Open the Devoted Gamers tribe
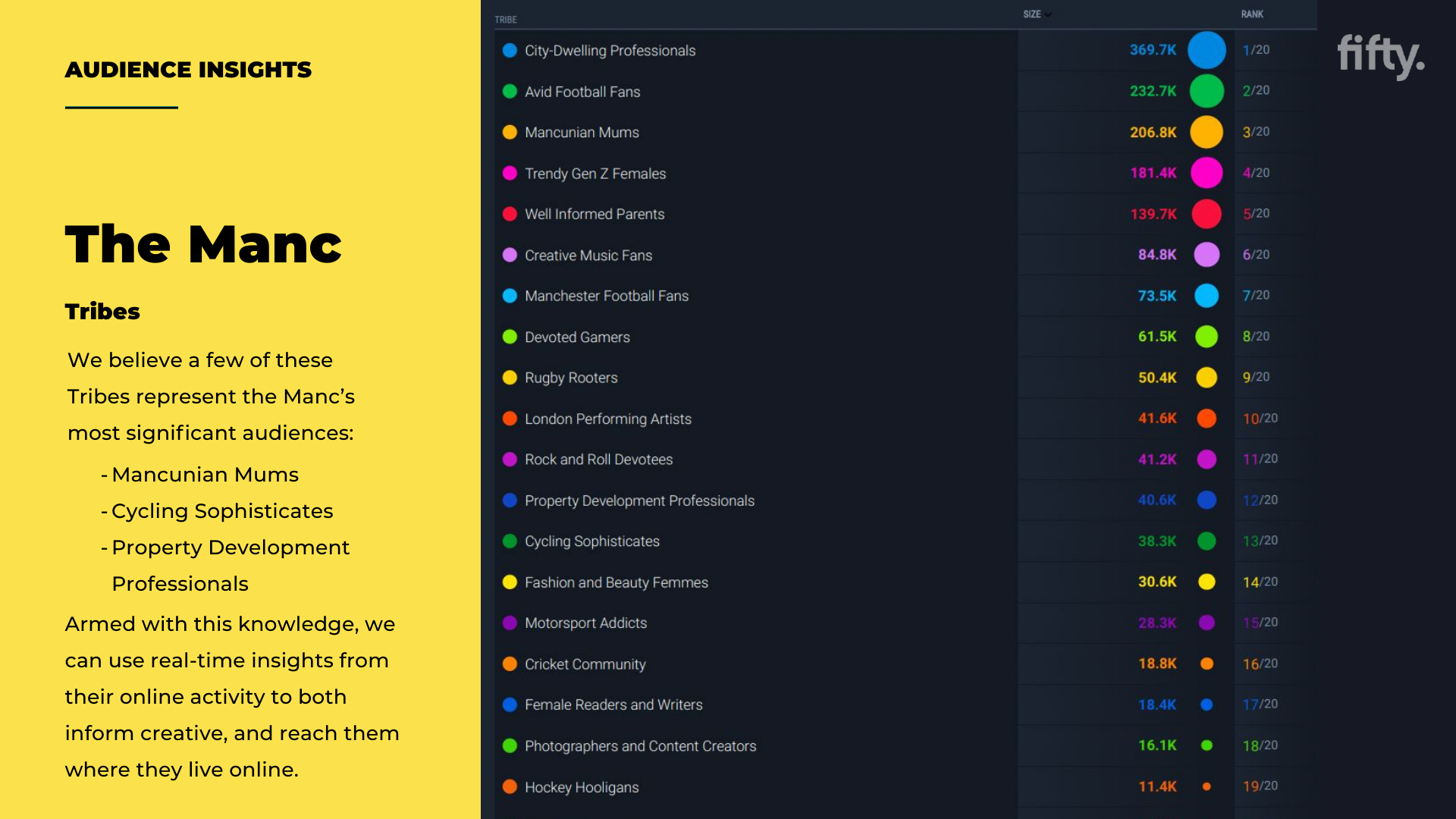This screenshot has width=1456, height=819. click(577, 337)
